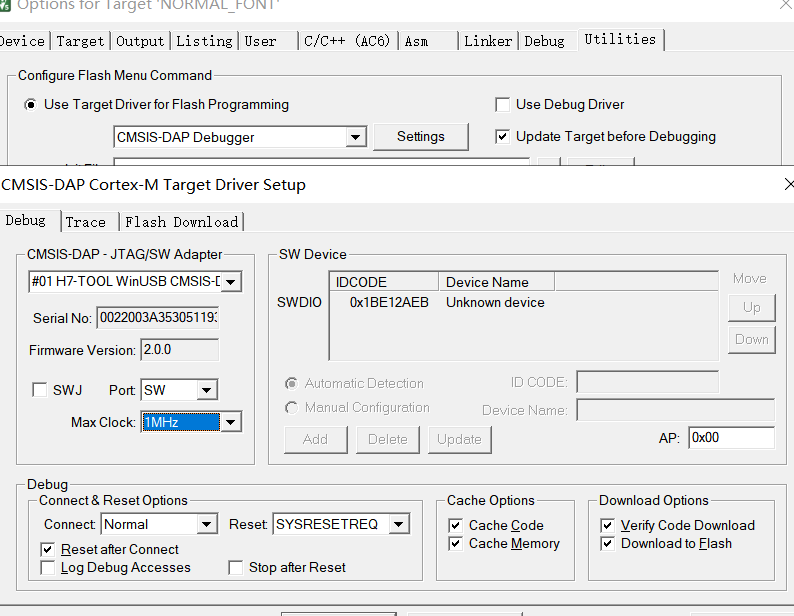Enable Stop after Reset checkbox
The height and width of the screenshot is (616, 794).
point(236,567)
